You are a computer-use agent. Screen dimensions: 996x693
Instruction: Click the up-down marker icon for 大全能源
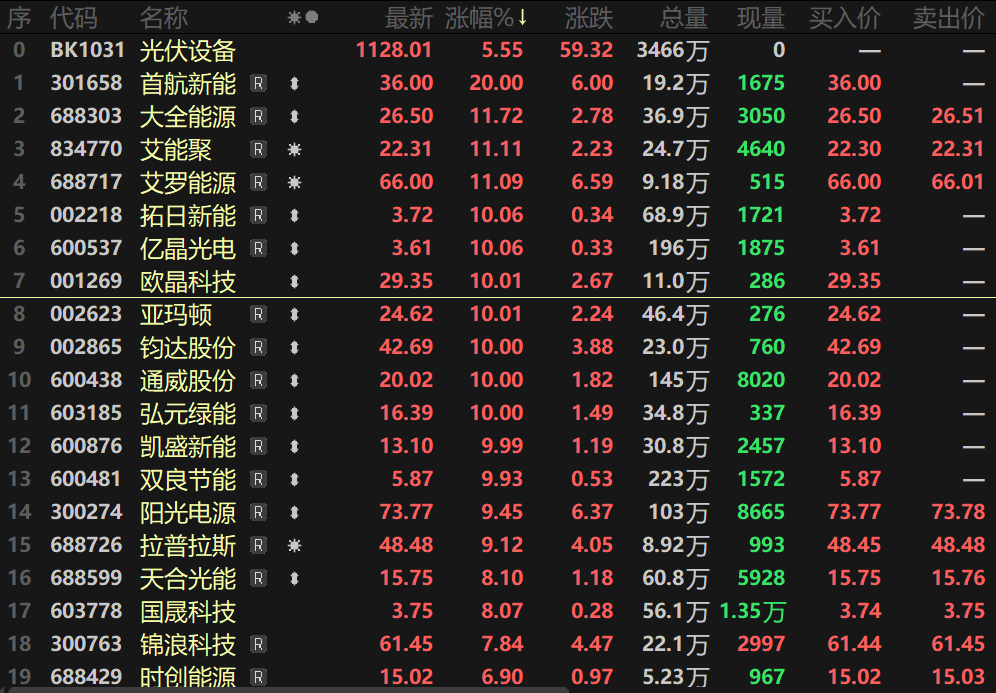(294, 116)
